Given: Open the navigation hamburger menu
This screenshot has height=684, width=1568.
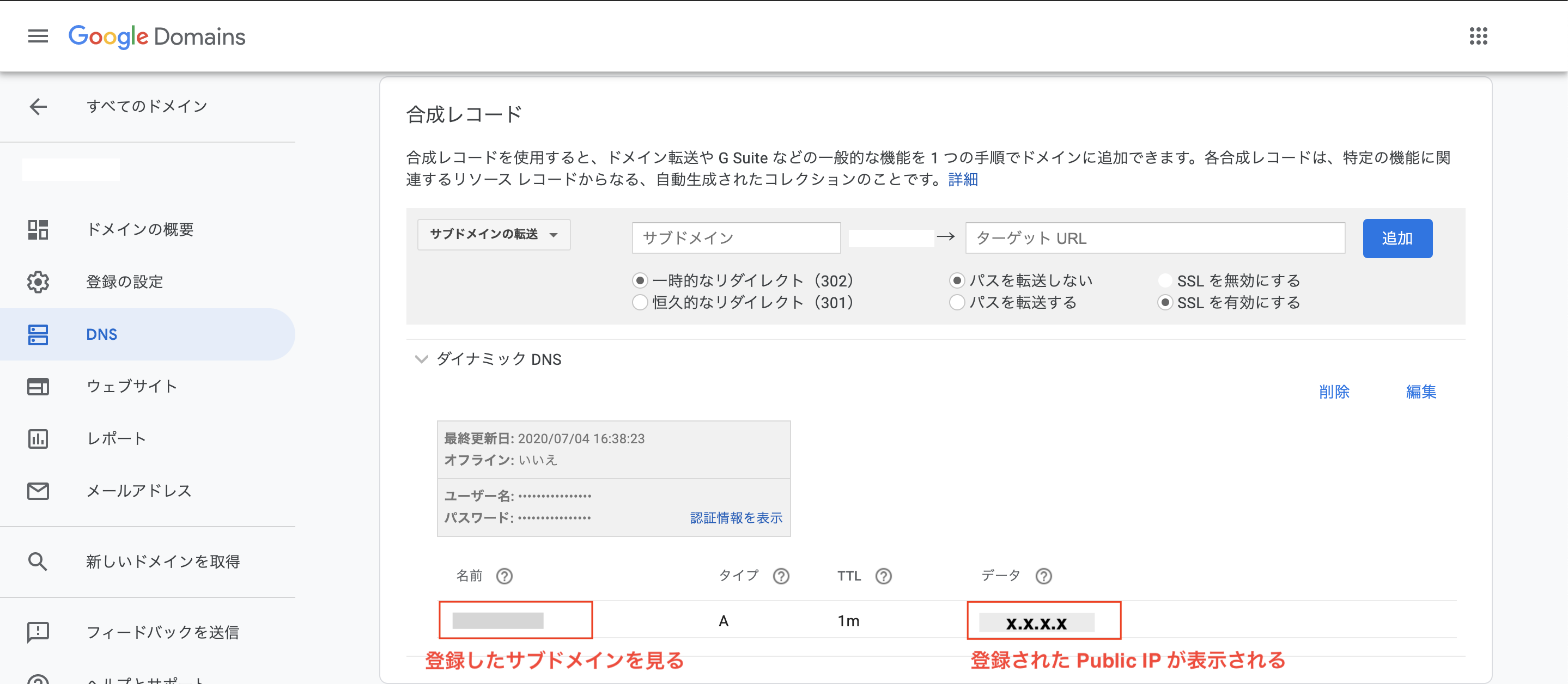Looking at the screenshot, I should click(x=38, y=36).
